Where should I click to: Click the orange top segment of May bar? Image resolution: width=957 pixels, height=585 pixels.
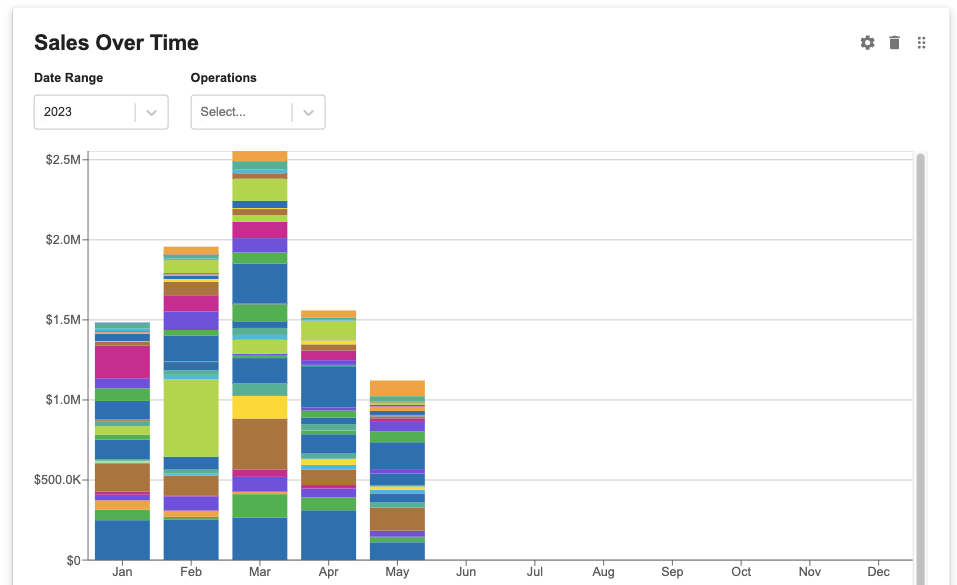[x=397, y=388]
